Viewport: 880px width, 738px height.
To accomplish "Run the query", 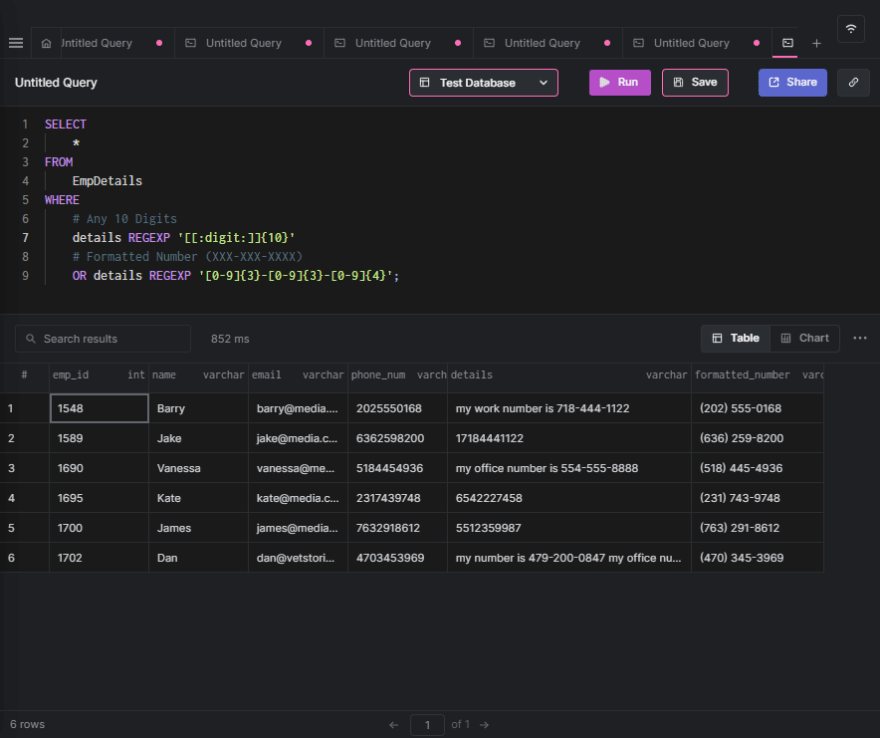I will click(x=620, y=82).
